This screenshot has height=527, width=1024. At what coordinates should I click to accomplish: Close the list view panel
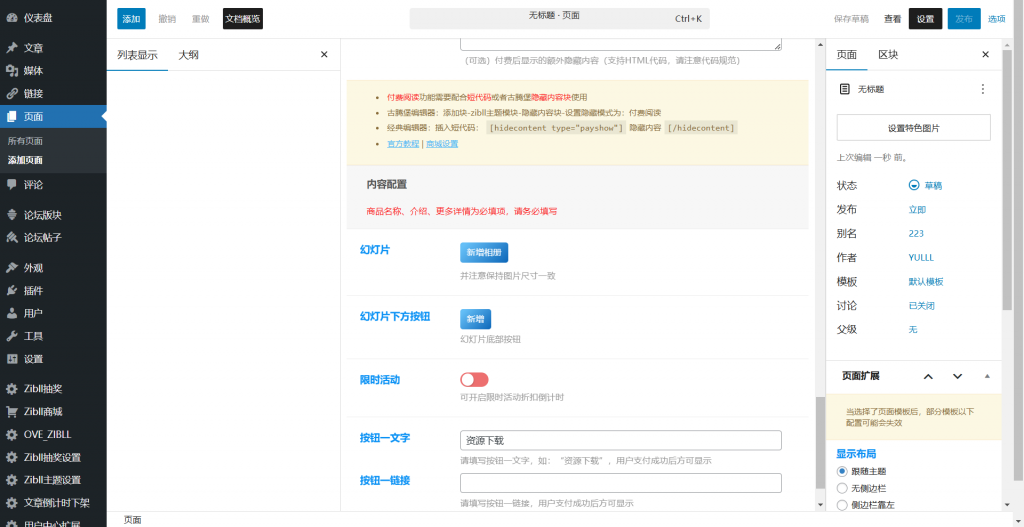pyautogui.click(x=324, y=55)
